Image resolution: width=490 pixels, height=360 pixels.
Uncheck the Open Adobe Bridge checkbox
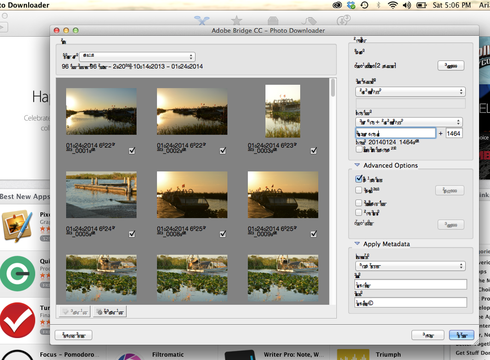point(359,179)
